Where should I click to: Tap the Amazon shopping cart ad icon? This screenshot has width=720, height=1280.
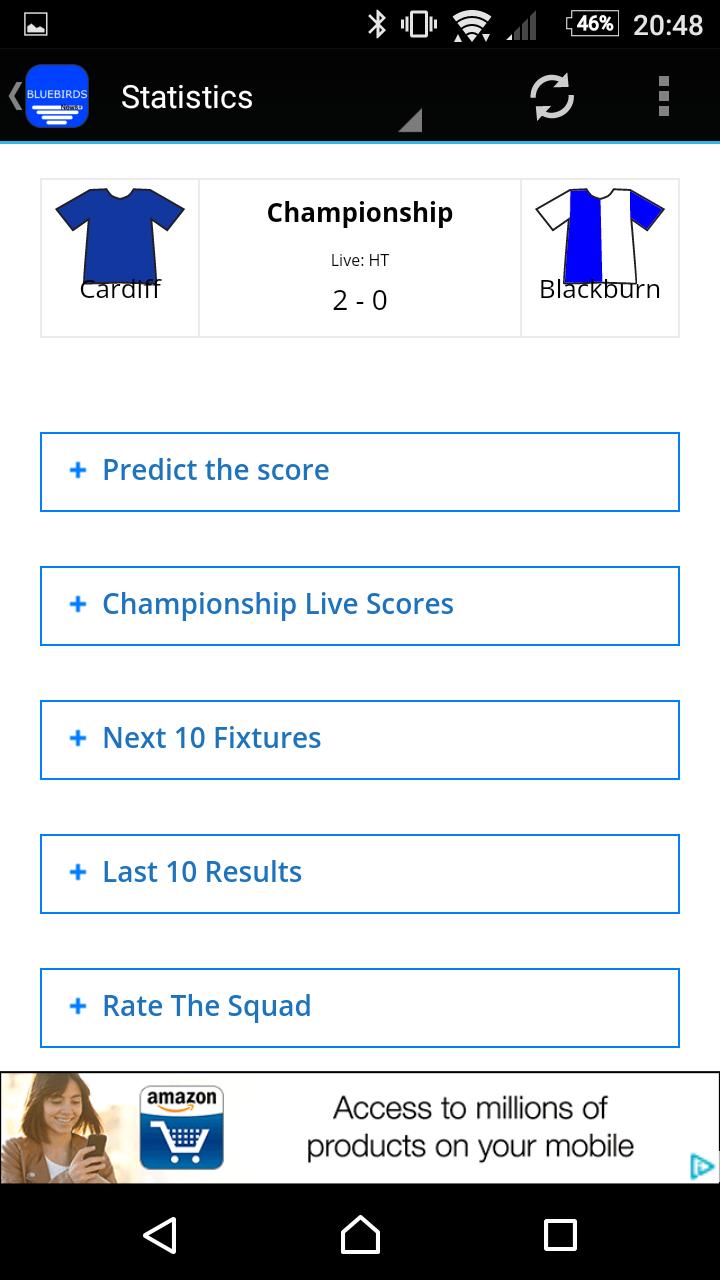pos(181,1128)
